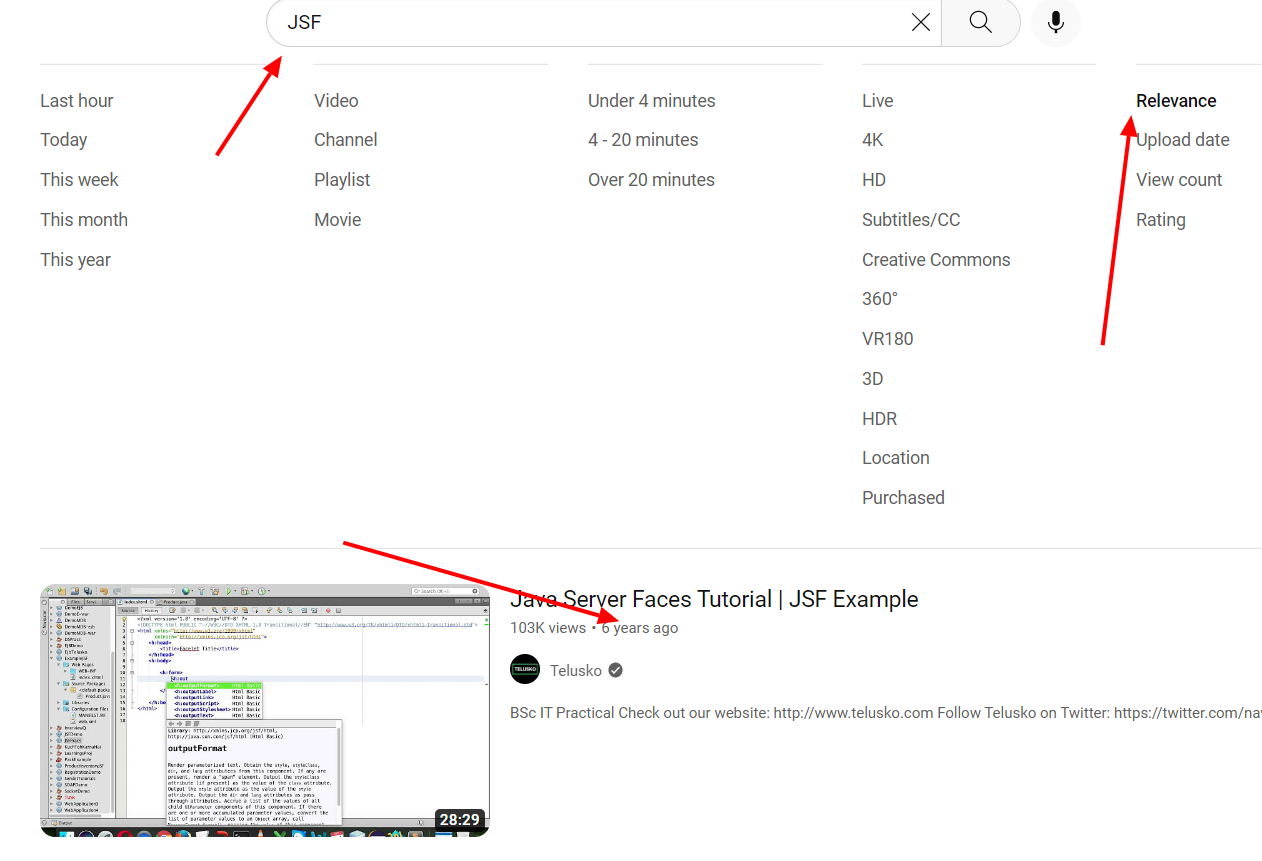Viewport: 1262px width, 861px height.
Task: Clear the JSF search query with the X
Action: point(921,22)
